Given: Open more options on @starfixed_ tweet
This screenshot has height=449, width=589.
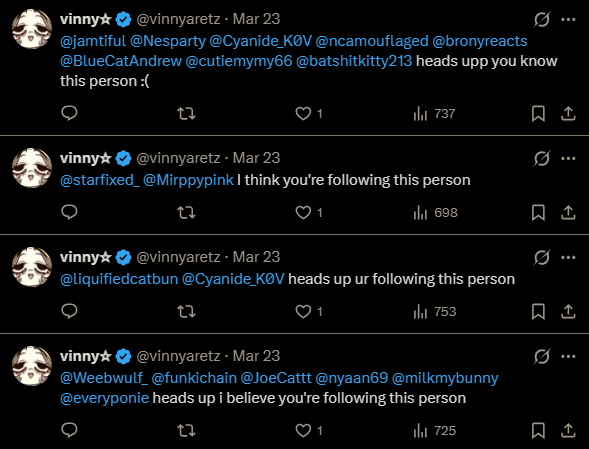Looking at the screenshot, I should tap(568, 159).
